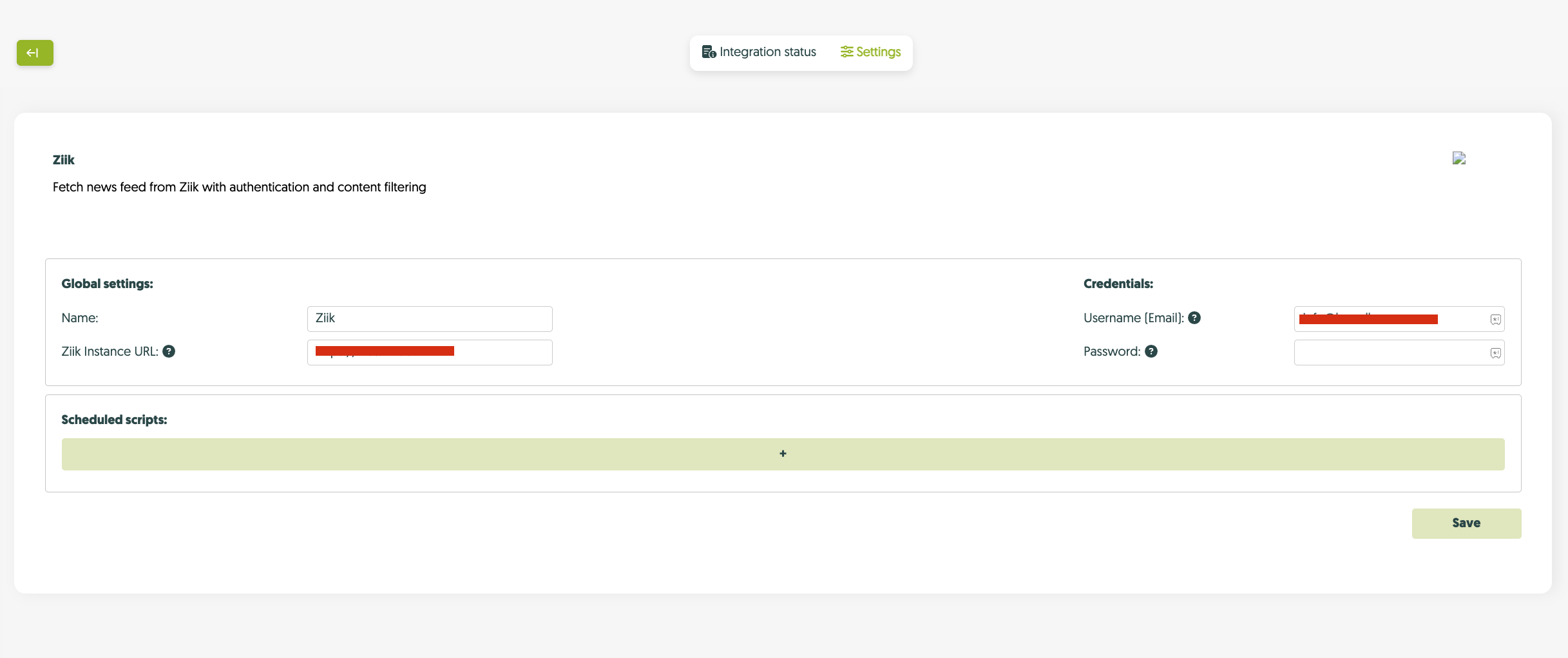The width and height of the screenshot is (1568, 658).
Task: Click into the Ziik Instance URL field
Action: (x=502, y=353)
